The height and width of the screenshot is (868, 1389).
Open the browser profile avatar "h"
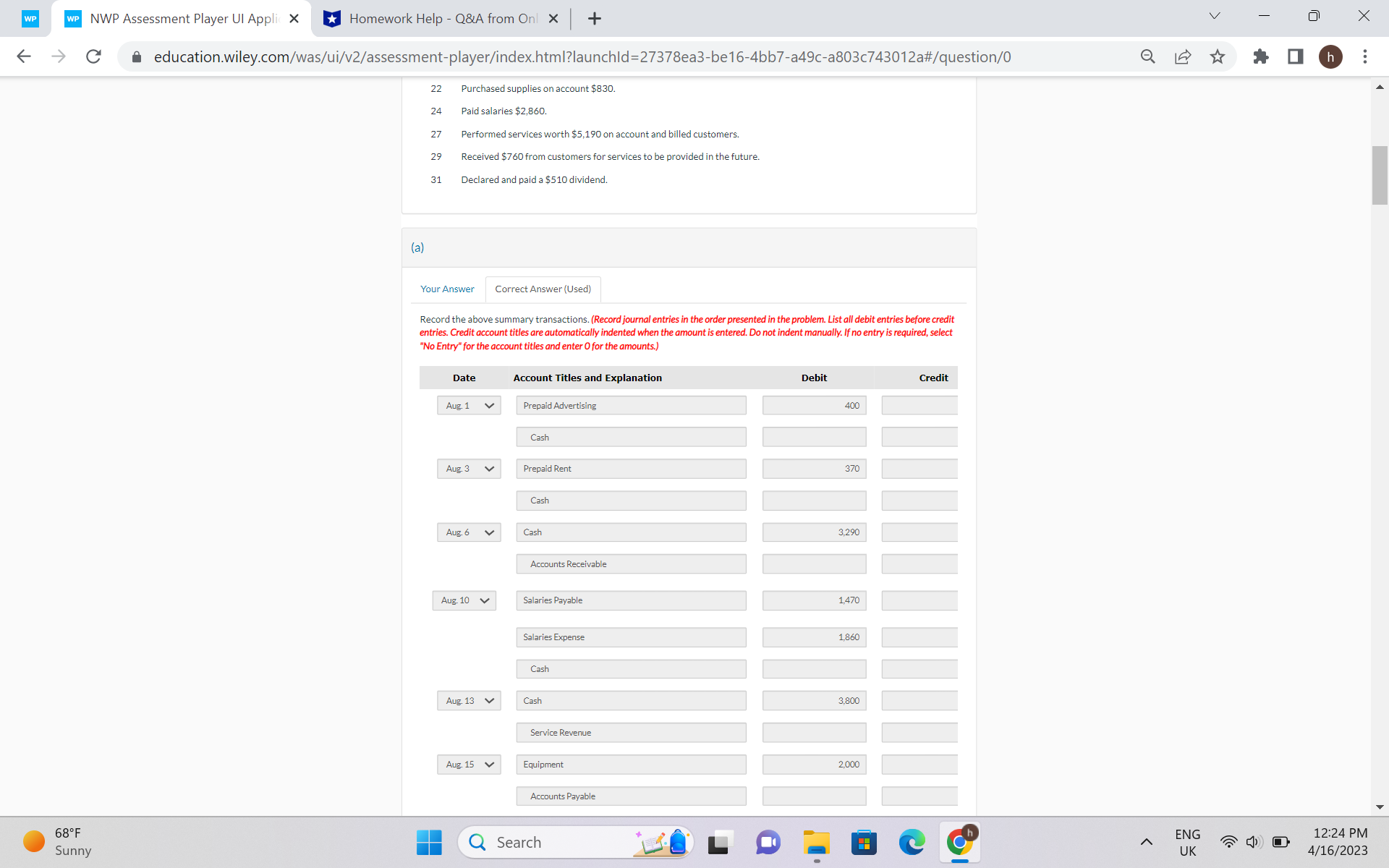(x=1332, y=56)
